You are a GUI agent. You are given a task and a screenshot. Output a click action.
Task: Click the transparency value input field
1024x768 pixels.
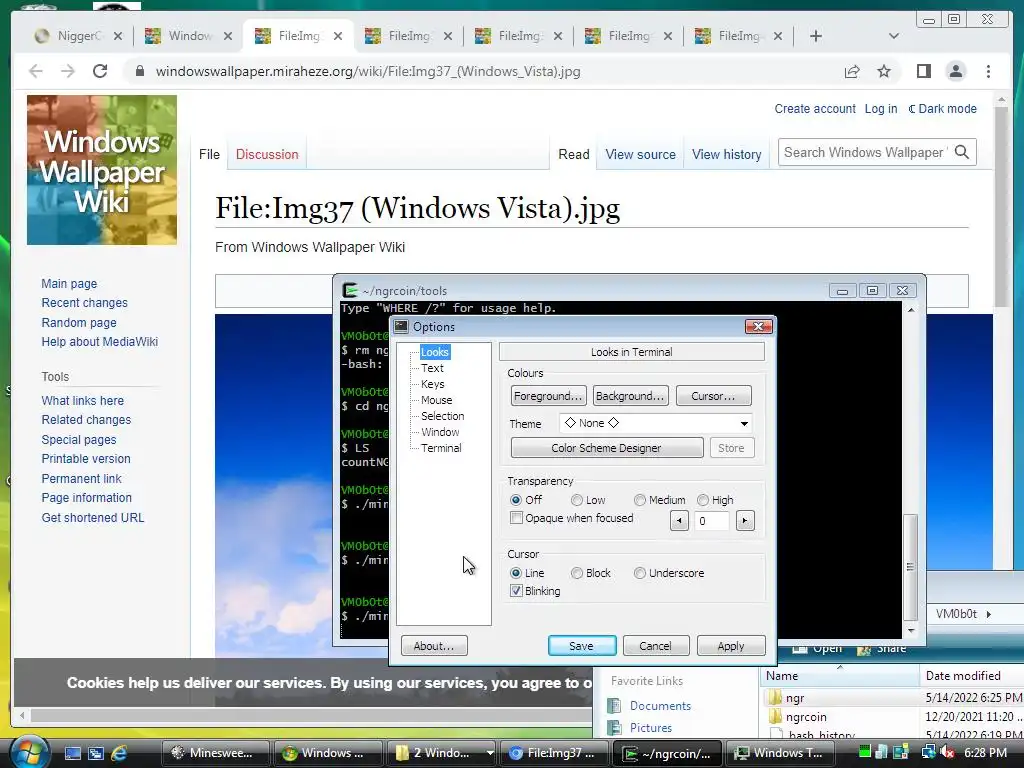click(712, 520)
